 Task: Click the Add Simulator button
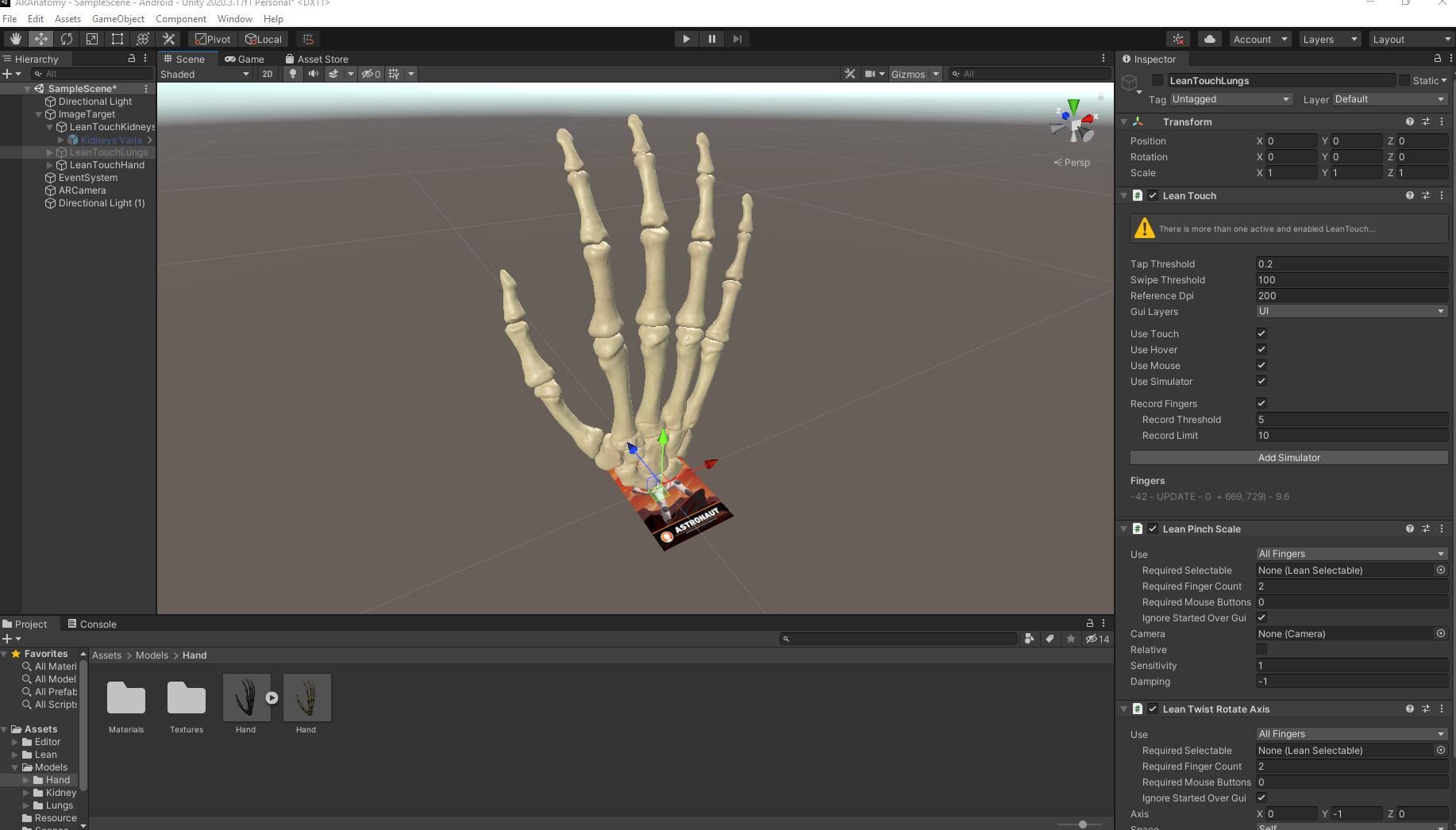(1288, 458)
